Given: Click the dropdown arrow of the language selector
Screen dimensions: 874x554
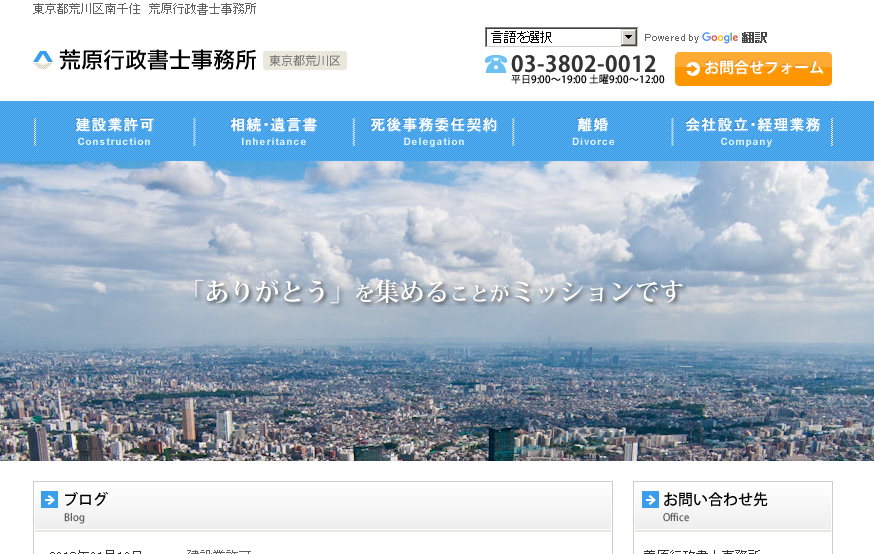Looking at the screenshot, I should (x=628, y=38).
